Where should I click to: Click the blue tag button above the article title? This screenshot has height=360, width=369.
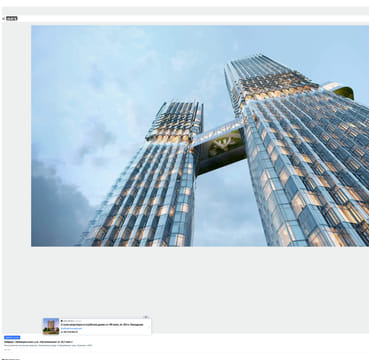[x=12, y=337]
